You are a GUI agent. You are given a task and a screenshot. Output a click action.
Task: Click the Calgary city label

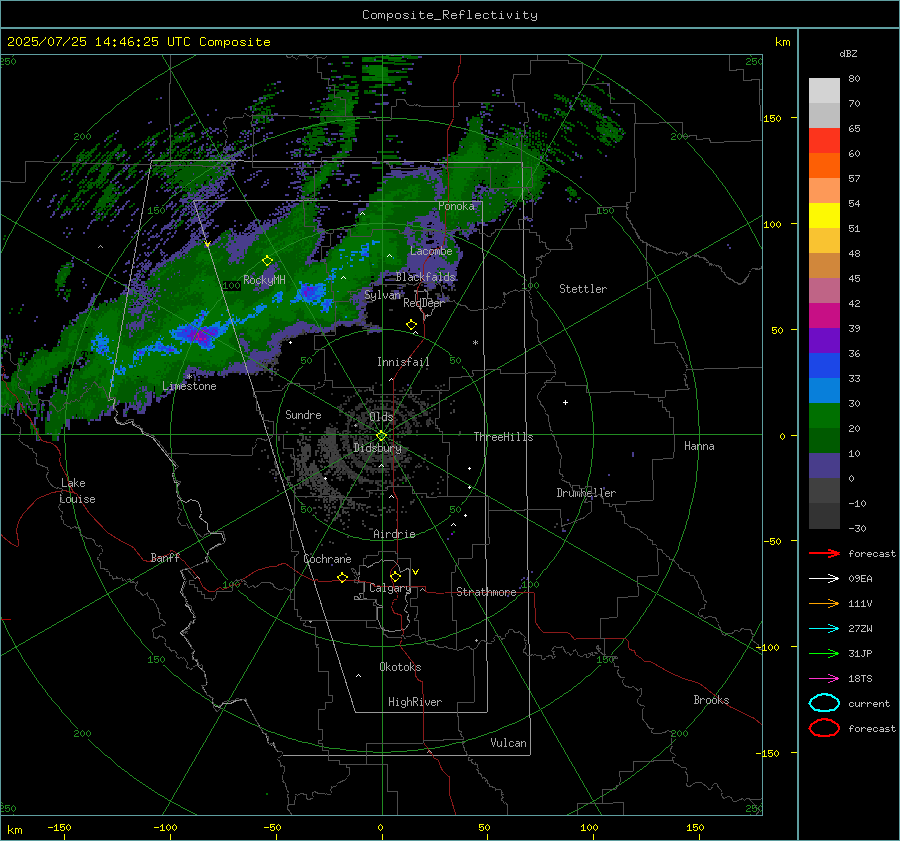tap(390, 588)
